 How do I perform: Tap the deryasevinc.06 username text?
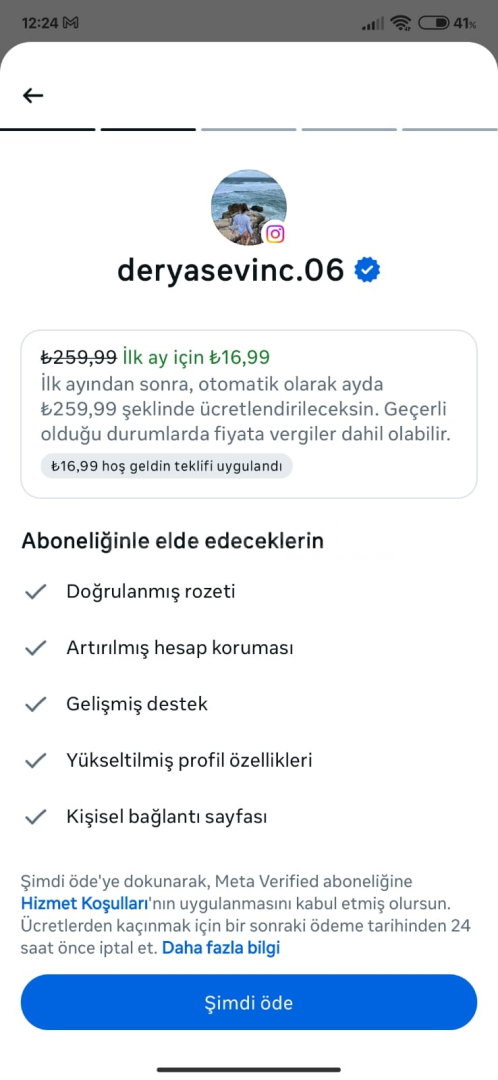coord(231,271)
